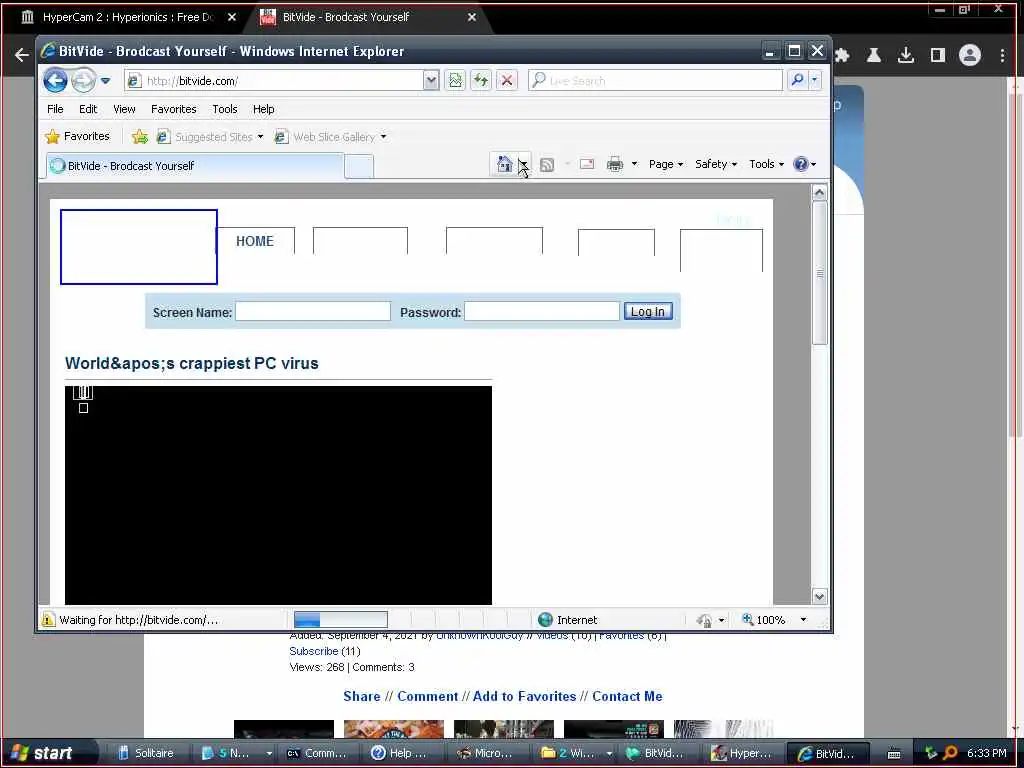Click the Home house icon in command bar
Image resolution: width=1024 pixels, height=768 pixels.
[504, 164]
